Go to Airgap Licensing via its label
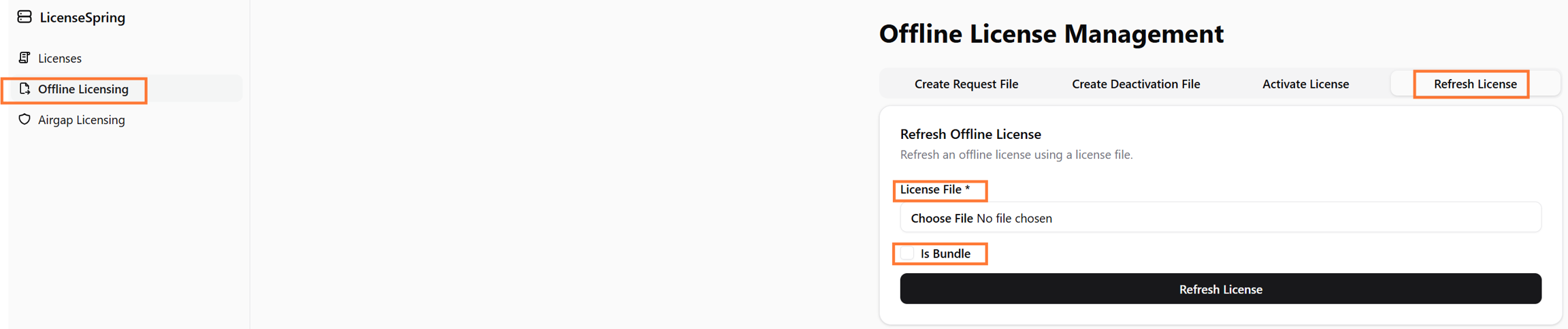 pos(82,120)
